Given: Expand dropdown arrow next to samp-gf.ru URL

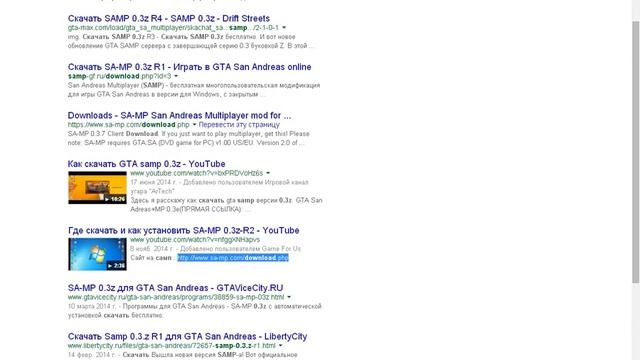Looking at the screenshot, I should tap(176, 76).
